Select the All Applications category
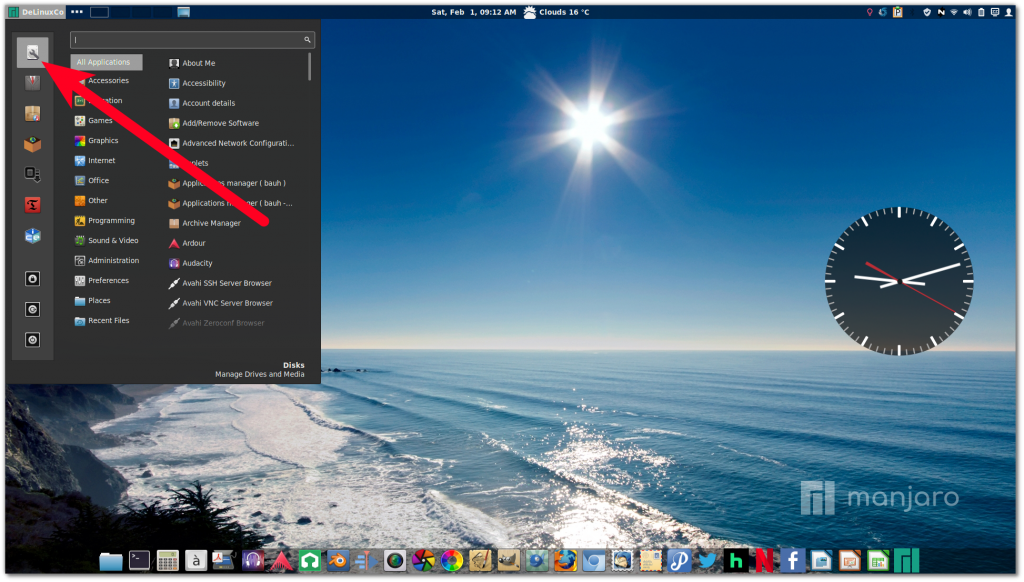Viewport: 1024px width, 582px height. click(x=106, y=62)
